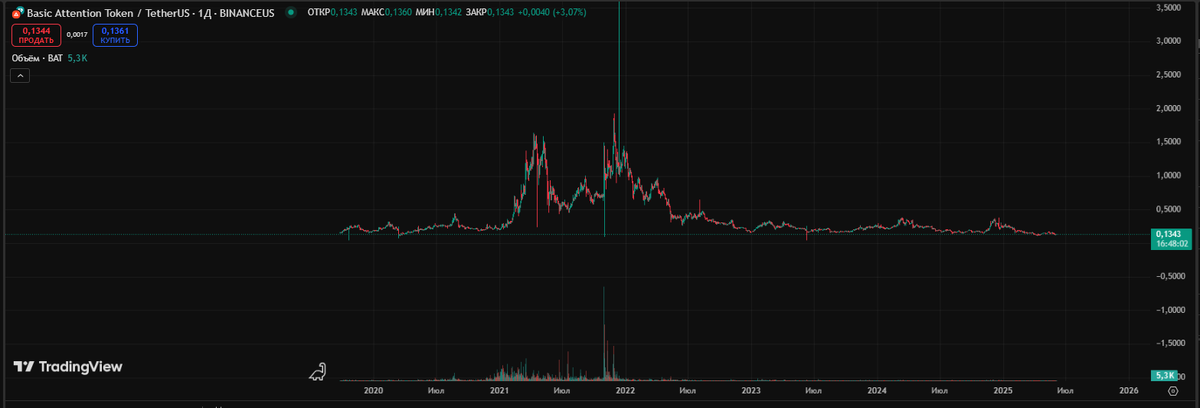
Task: Click the ЗАКР 0,1343 close value
Action: pyautogui.click(x=490, y=12)
